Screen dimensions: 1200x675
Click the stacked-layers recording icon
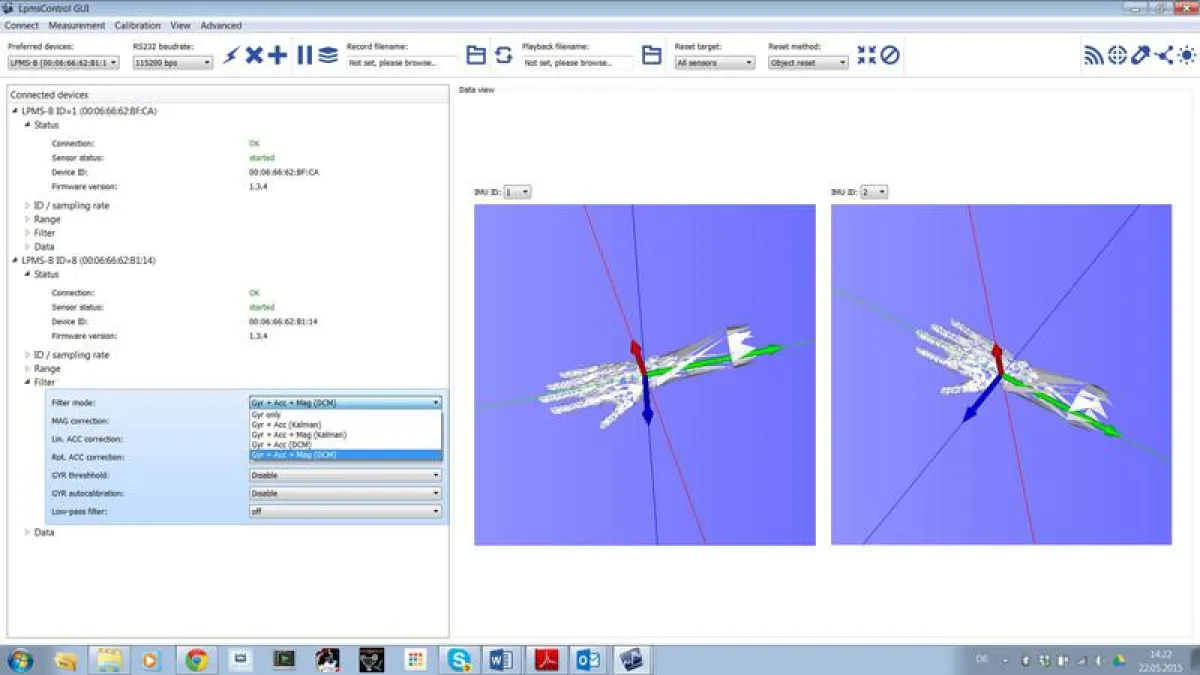pos(328,55)
